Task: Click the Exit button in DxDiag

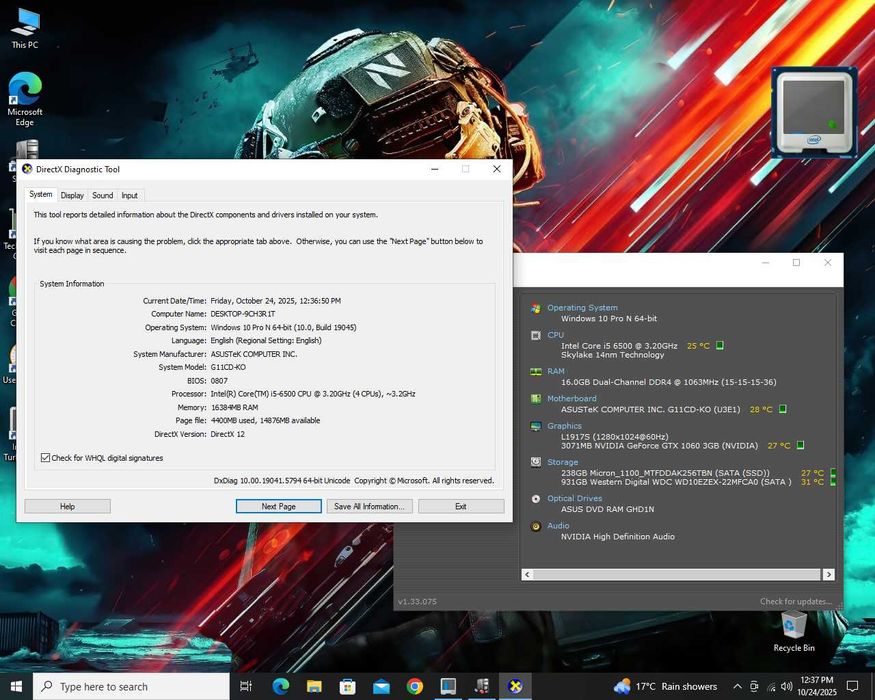Action: pos(461,506)
